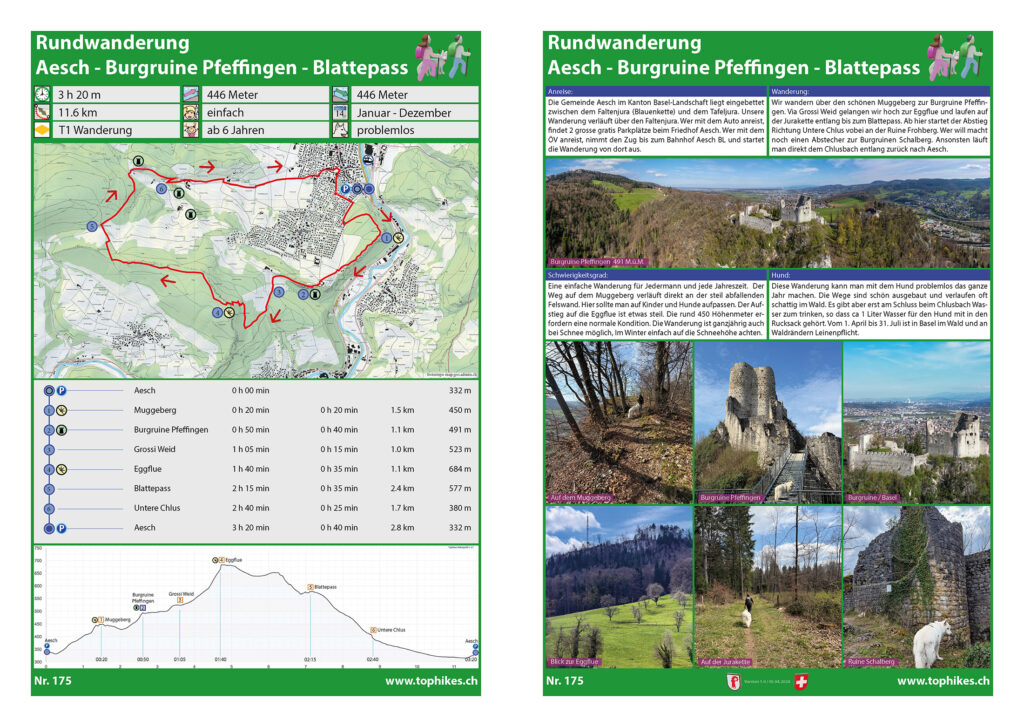The width and height of the screenshot is (1024, 727).
Task: Click the blue P parking marker on the map
Action: tap(344, 189)
